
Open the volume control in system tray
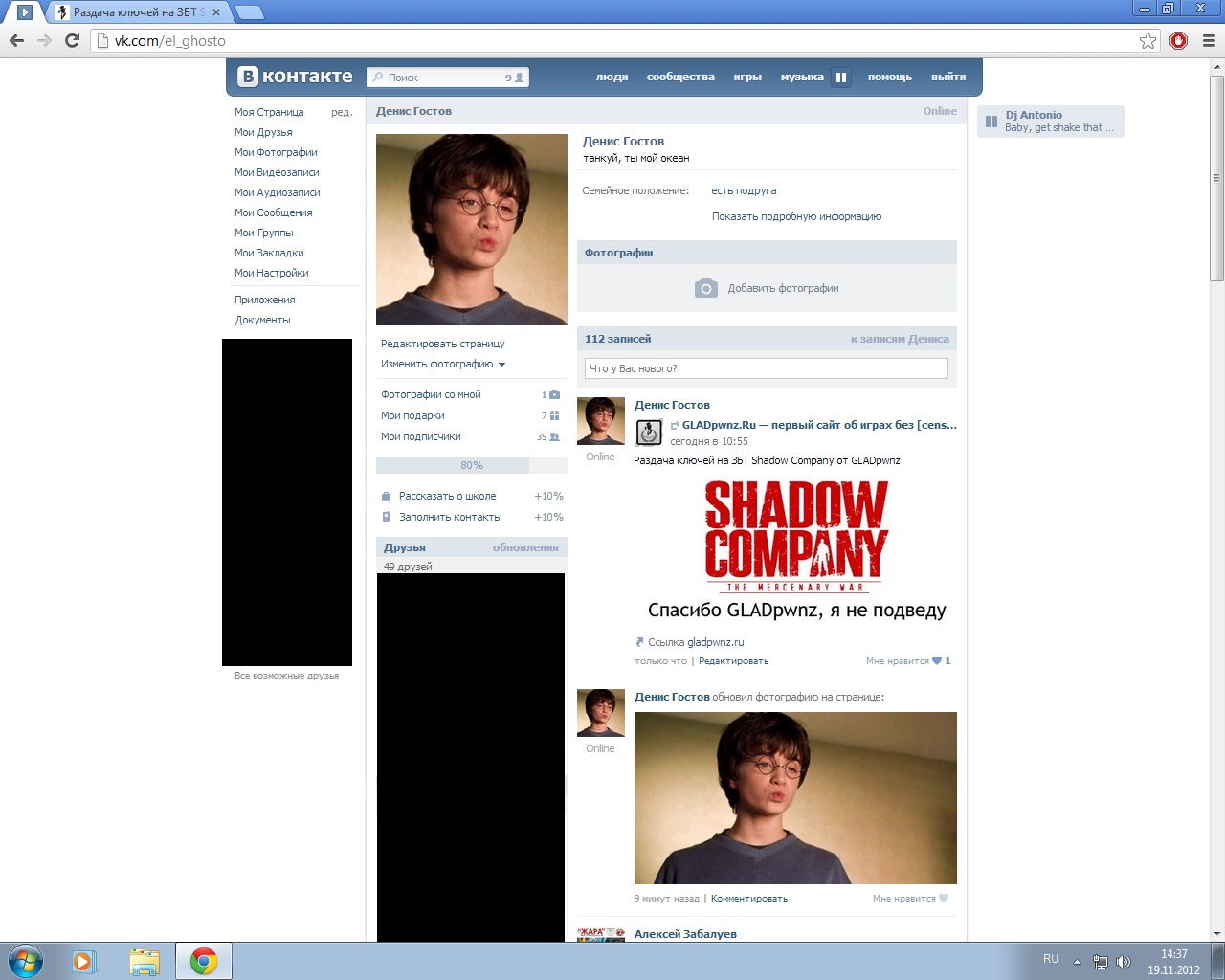pos(1124,961)
